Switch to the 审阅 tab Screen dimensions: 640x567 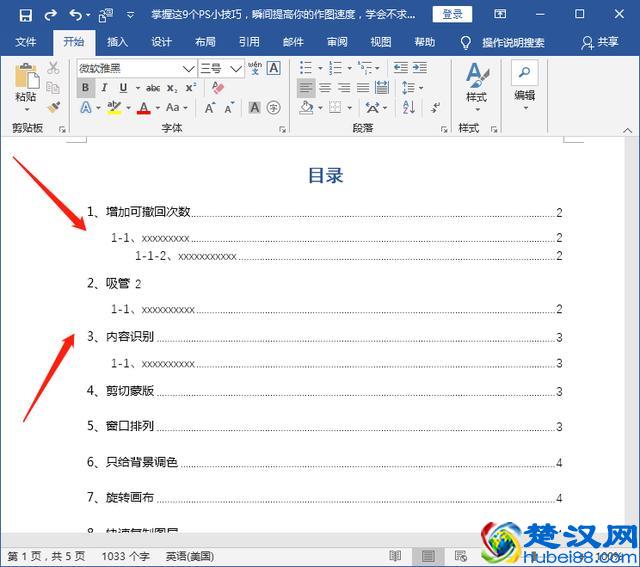[337, 42]
